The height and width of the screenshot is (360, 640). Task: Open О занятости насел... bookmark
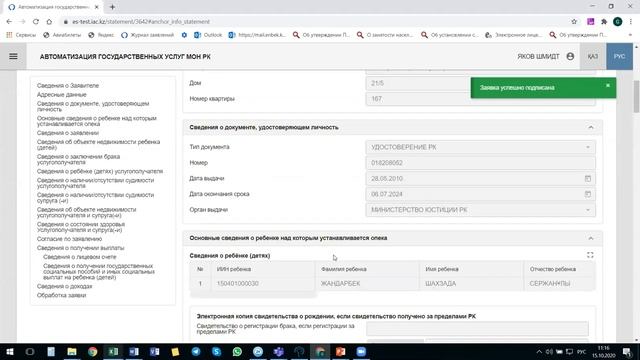pos(386,35)
